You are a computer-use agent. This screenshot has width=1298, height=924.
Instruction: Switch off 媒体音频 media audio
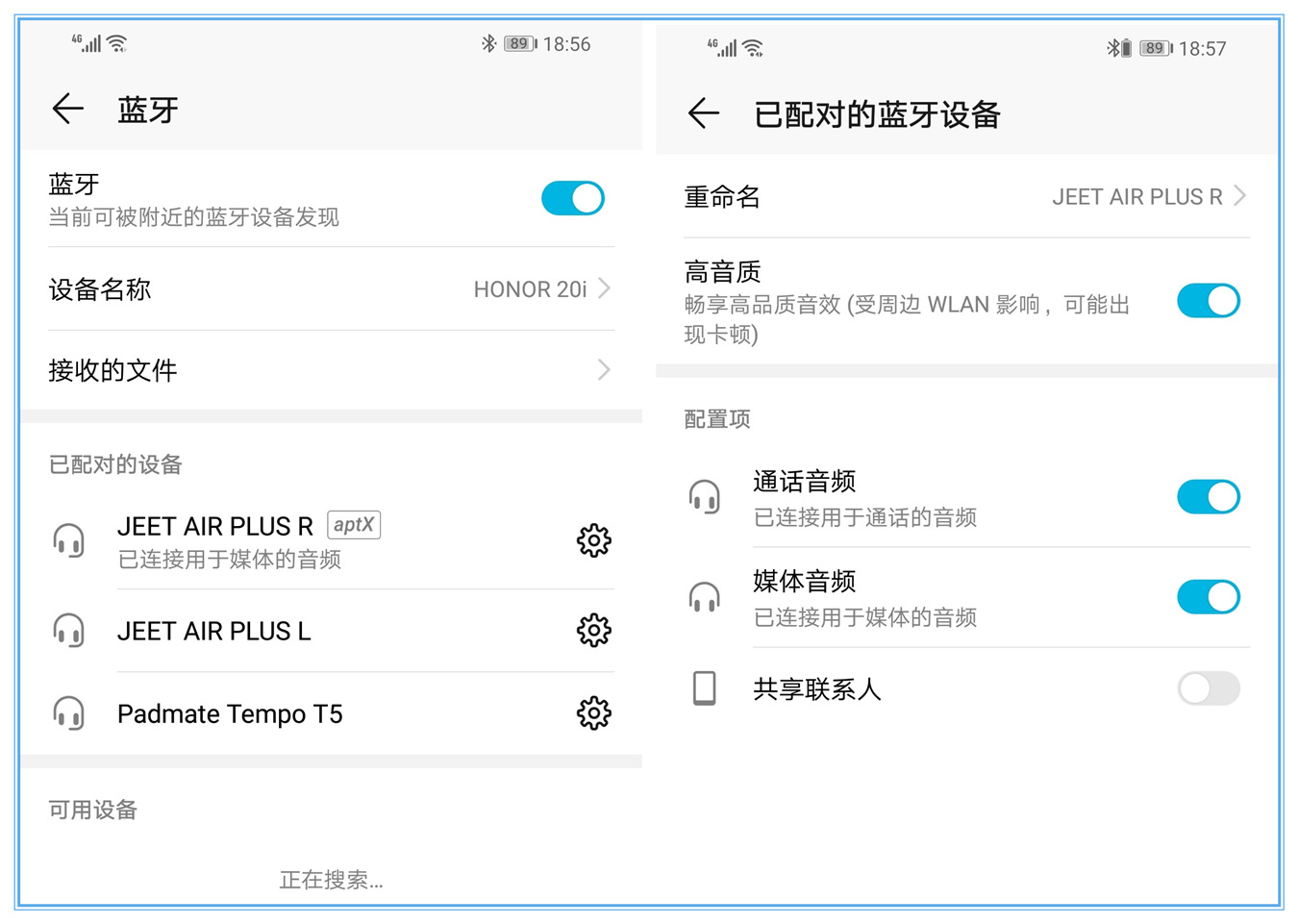click(x=1209, y=597)
